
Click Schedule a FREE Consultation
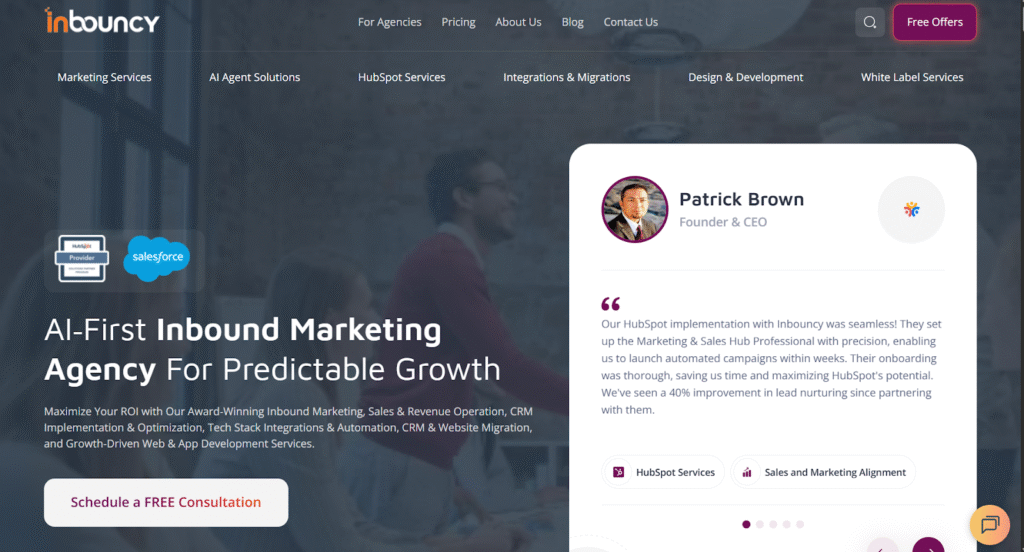coord(166,502)
